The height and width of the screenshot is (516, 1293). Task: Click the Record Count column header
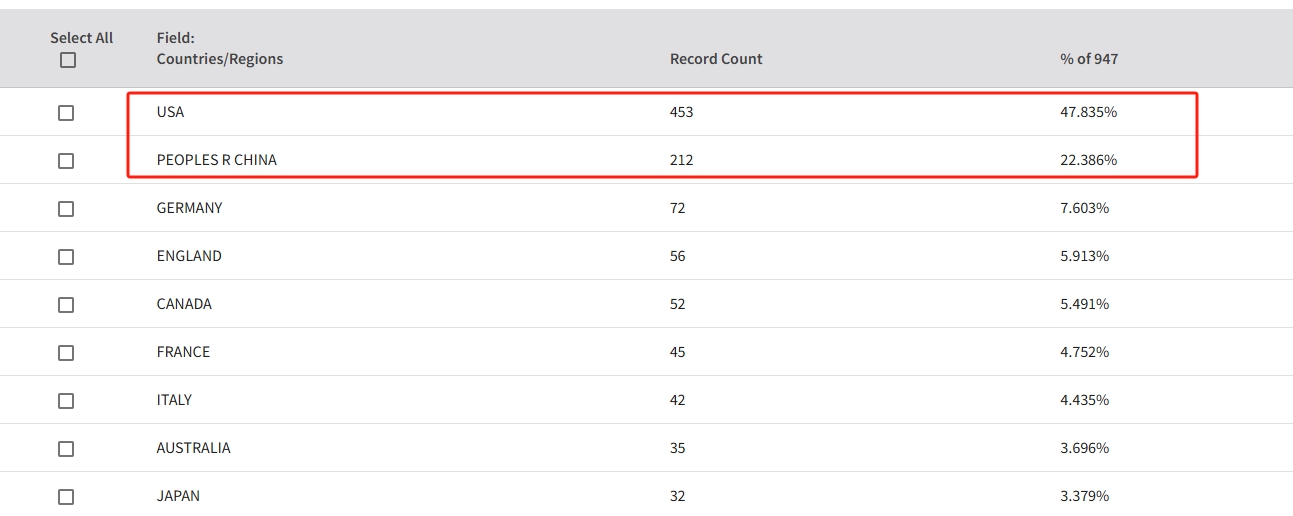(x=716, y=59)
